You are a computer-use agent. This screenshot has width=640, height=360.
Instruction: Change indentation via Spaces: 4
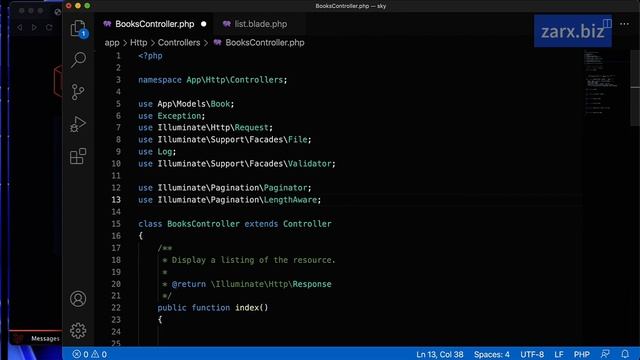point(491,354)
